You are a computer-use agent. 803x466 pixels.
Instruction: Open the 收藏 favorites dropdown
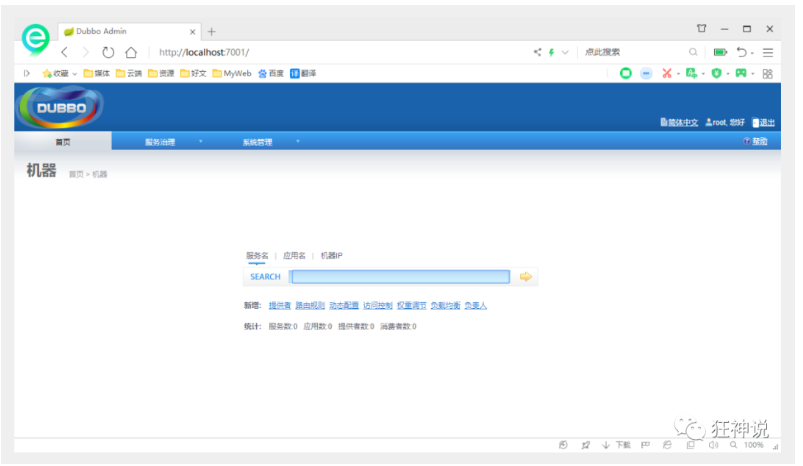pyautogui.click(x=60, y=73)
